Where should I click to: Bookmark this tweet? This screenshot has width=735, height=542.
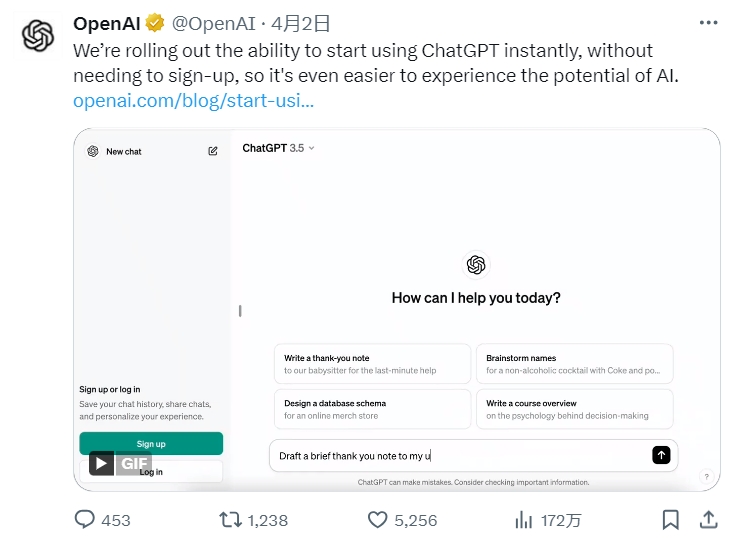coord(670,519)
